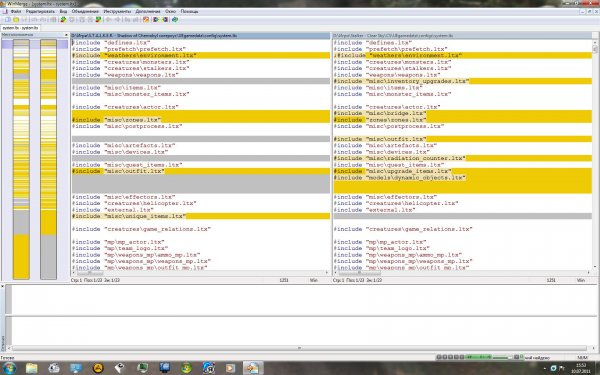Click the left pane horizontal scrollbar thumb
The width and height of the screenshot is (600, 375).
point(90,272)
